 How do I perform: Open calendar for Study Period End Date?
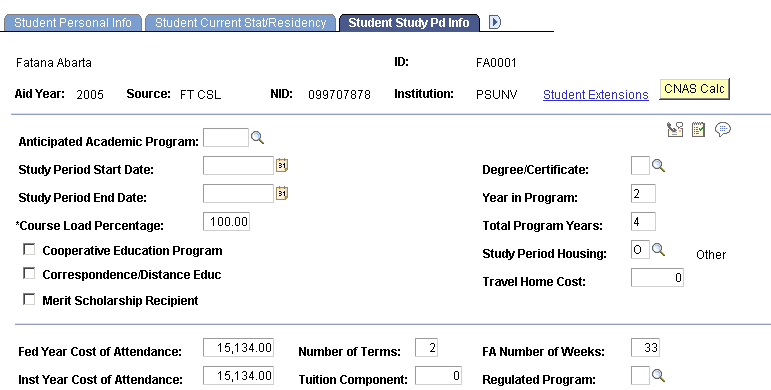coord(282,193)
